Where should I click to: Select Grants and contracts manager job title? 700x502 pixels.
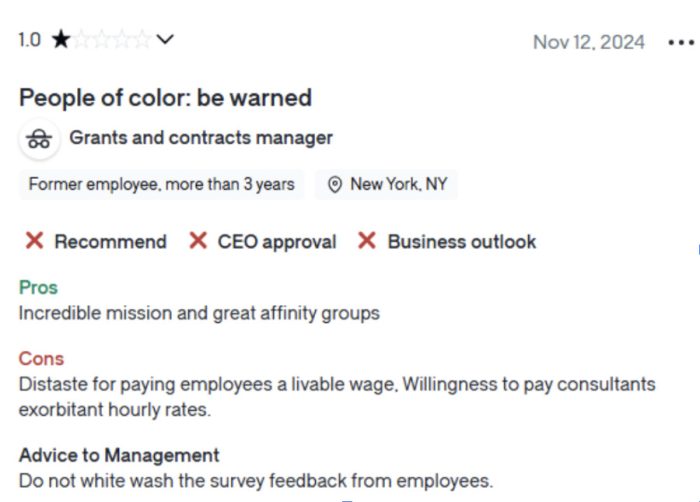point(201,138)
